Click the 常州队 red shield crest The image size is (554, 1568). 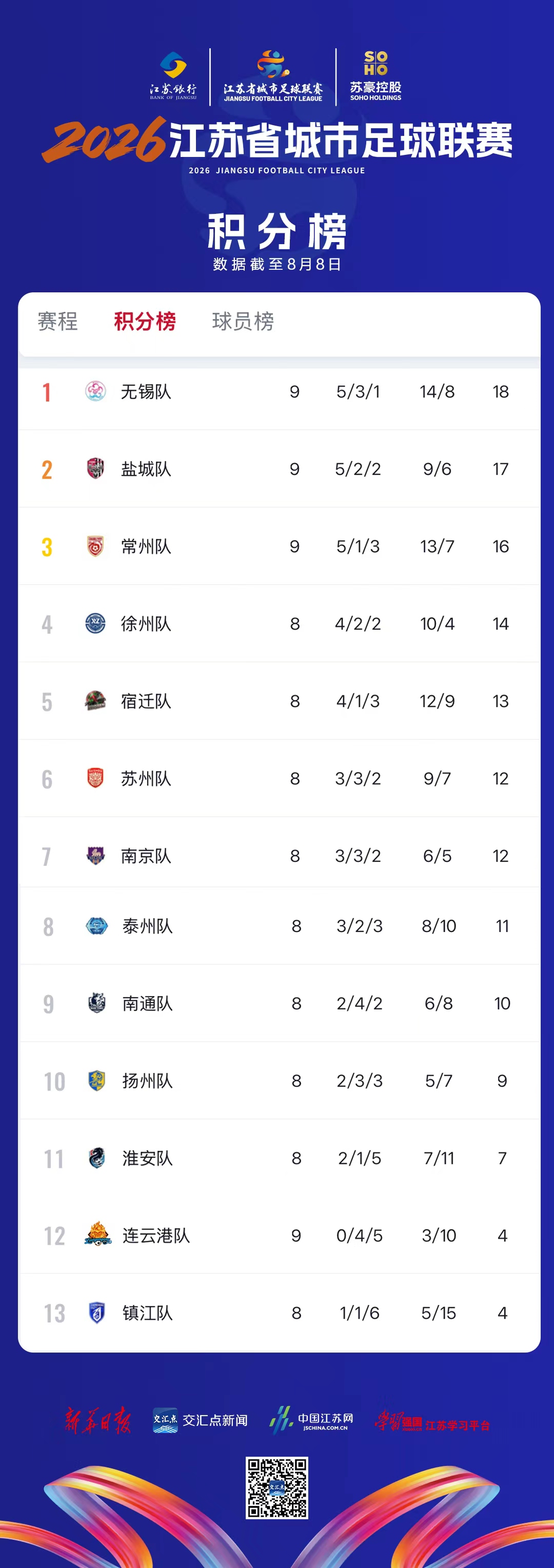(x=95, y=546)
